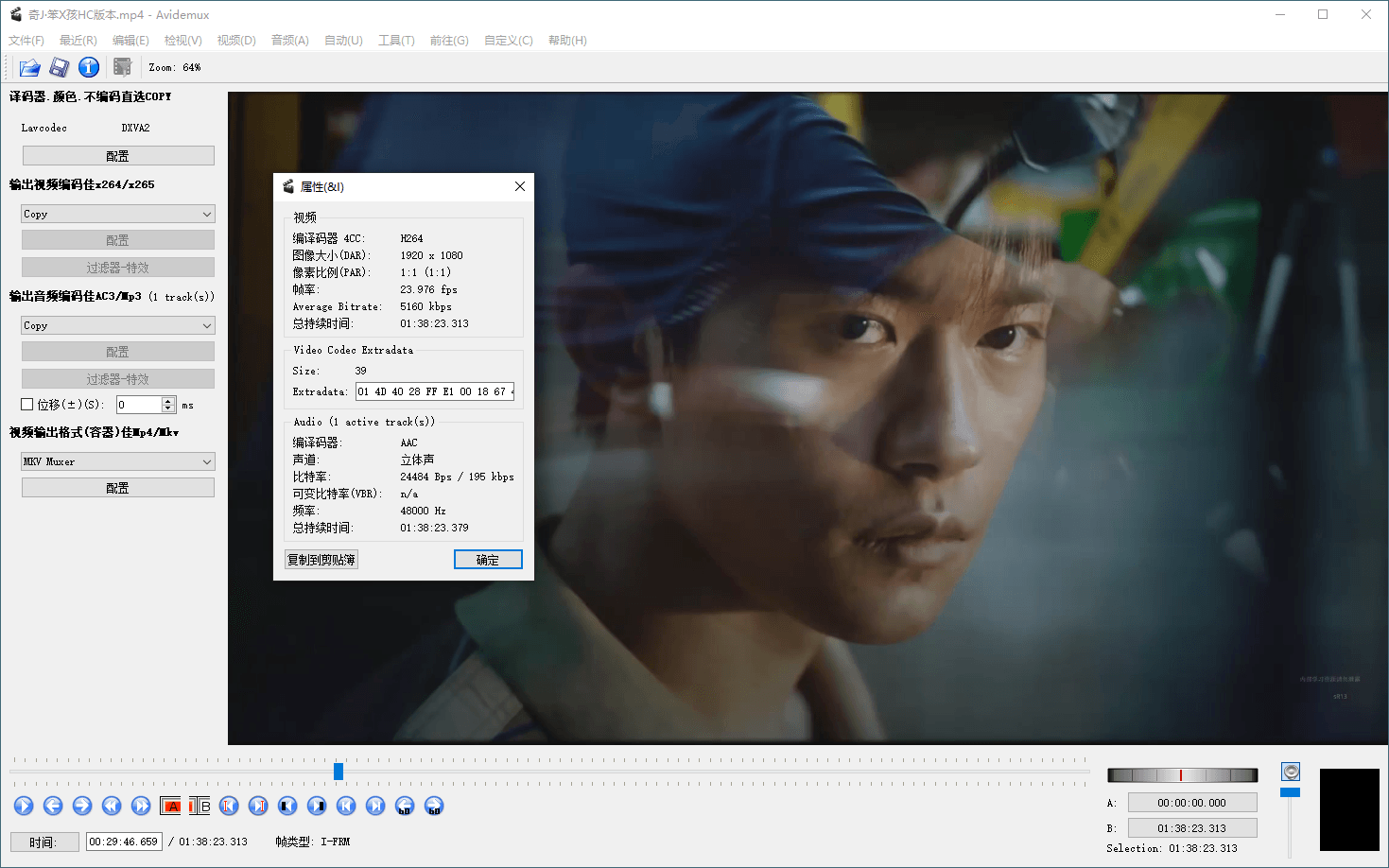The height and width of the screenshot is (868, 1389).
Task: Set marker B at current position
Action: [201, 806]
